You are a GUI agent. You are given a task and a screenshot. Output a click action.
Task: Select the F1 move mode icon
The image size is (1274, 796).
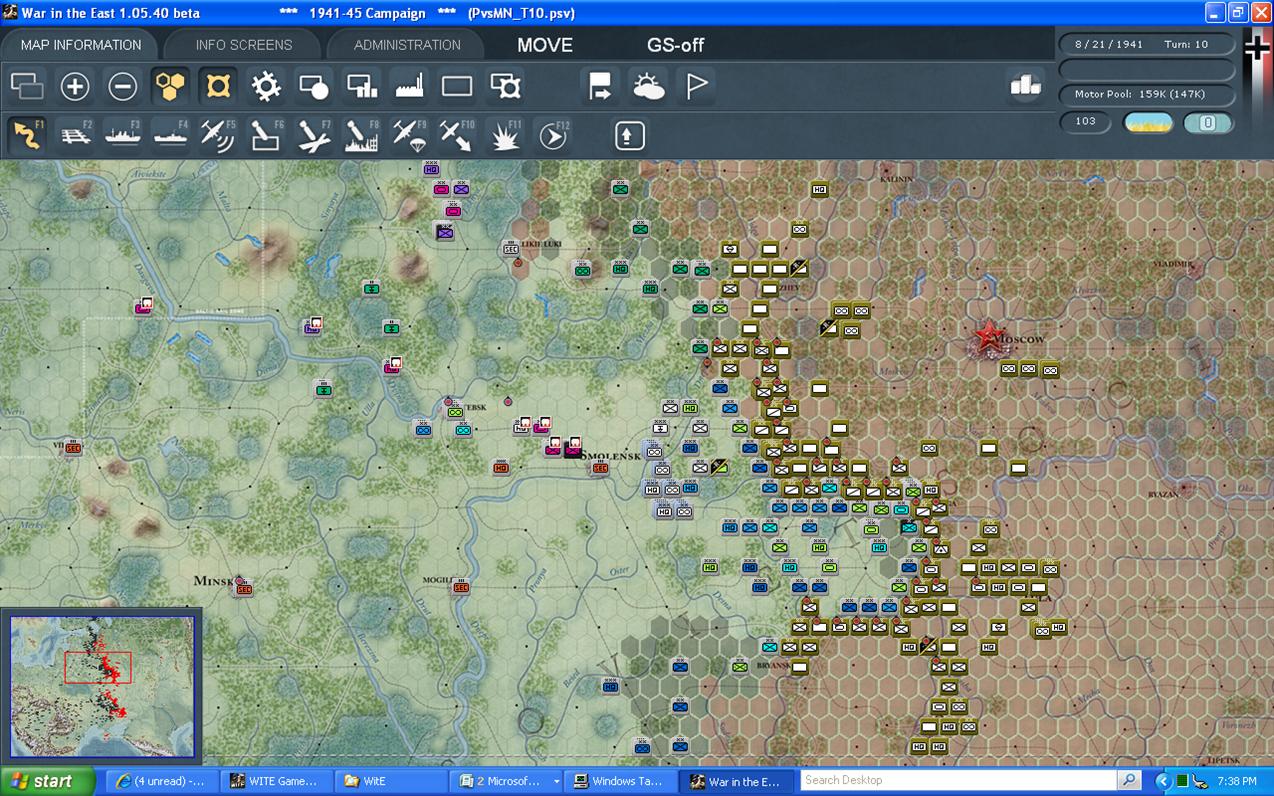27,135
